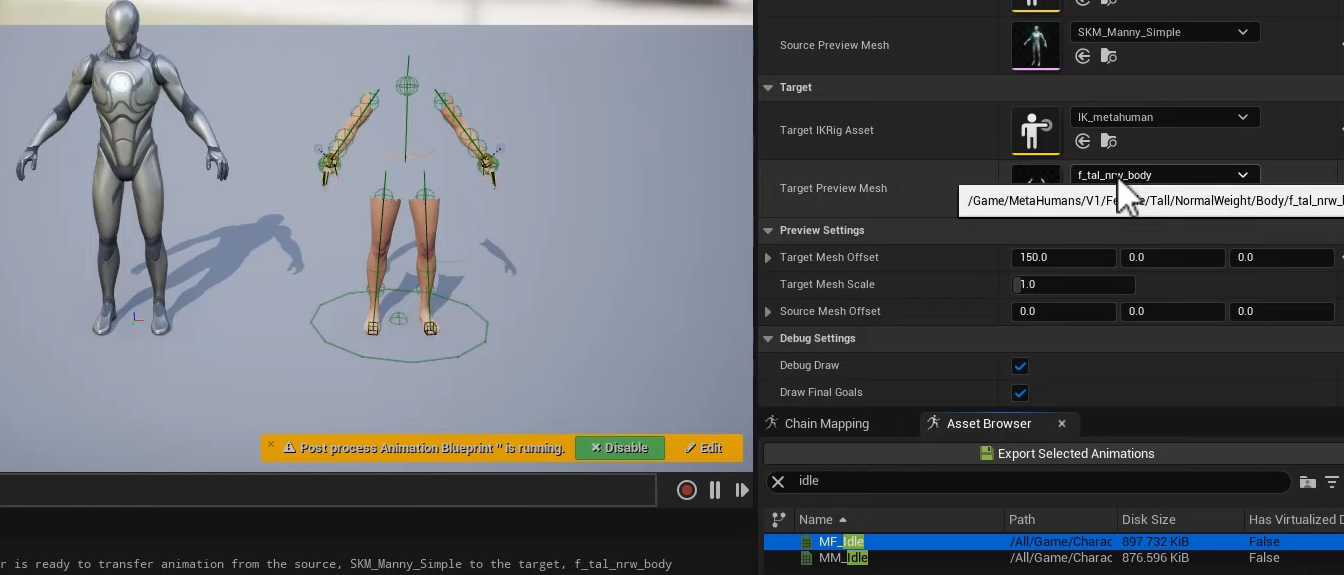Click the 876.596 KiB disk size cell
Screen dimensions: 1344x575
(1155, 558)
